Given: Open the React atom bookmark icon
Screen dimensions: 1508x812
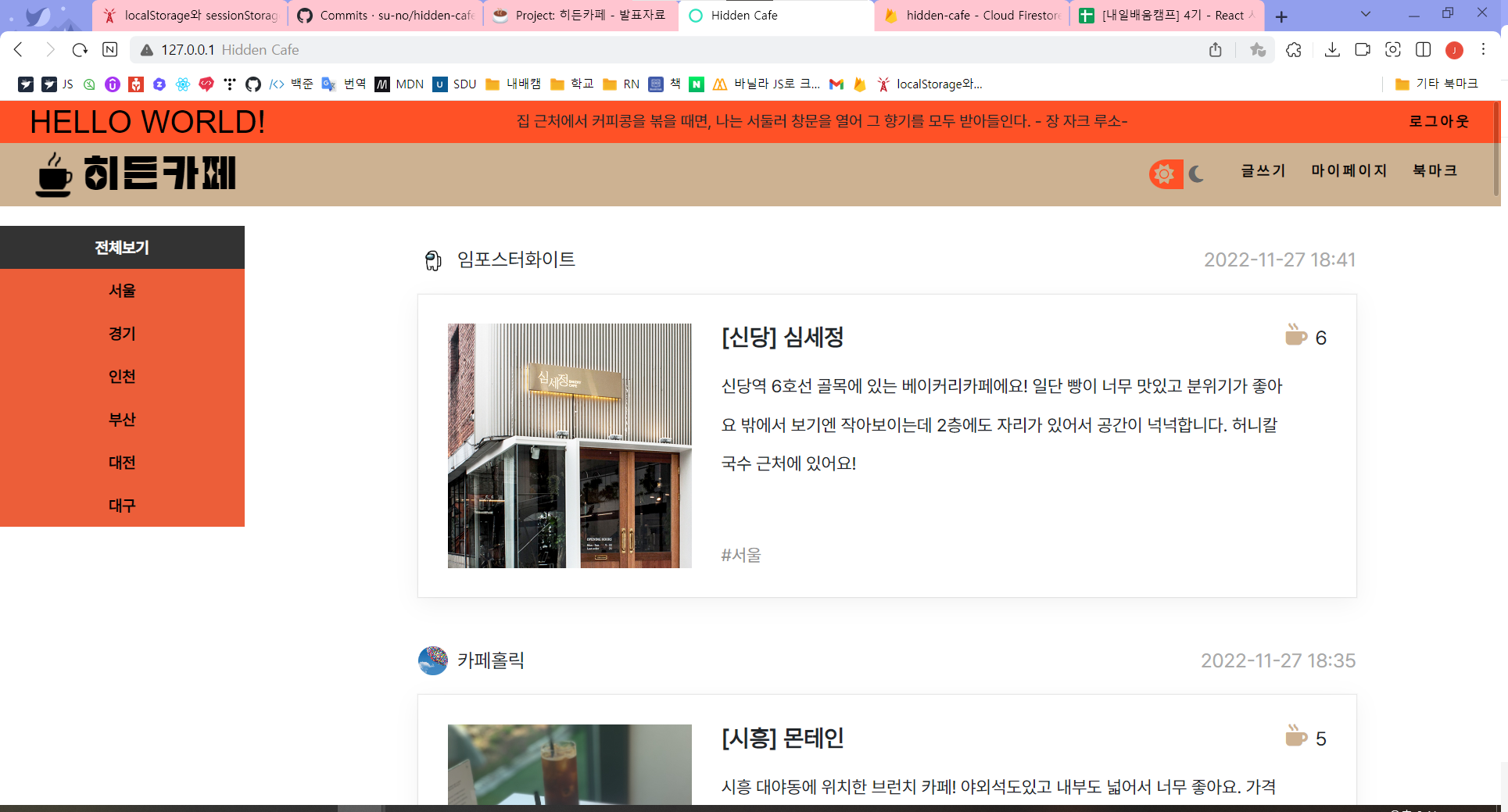Looking at the screenshot, I should 183,84.
